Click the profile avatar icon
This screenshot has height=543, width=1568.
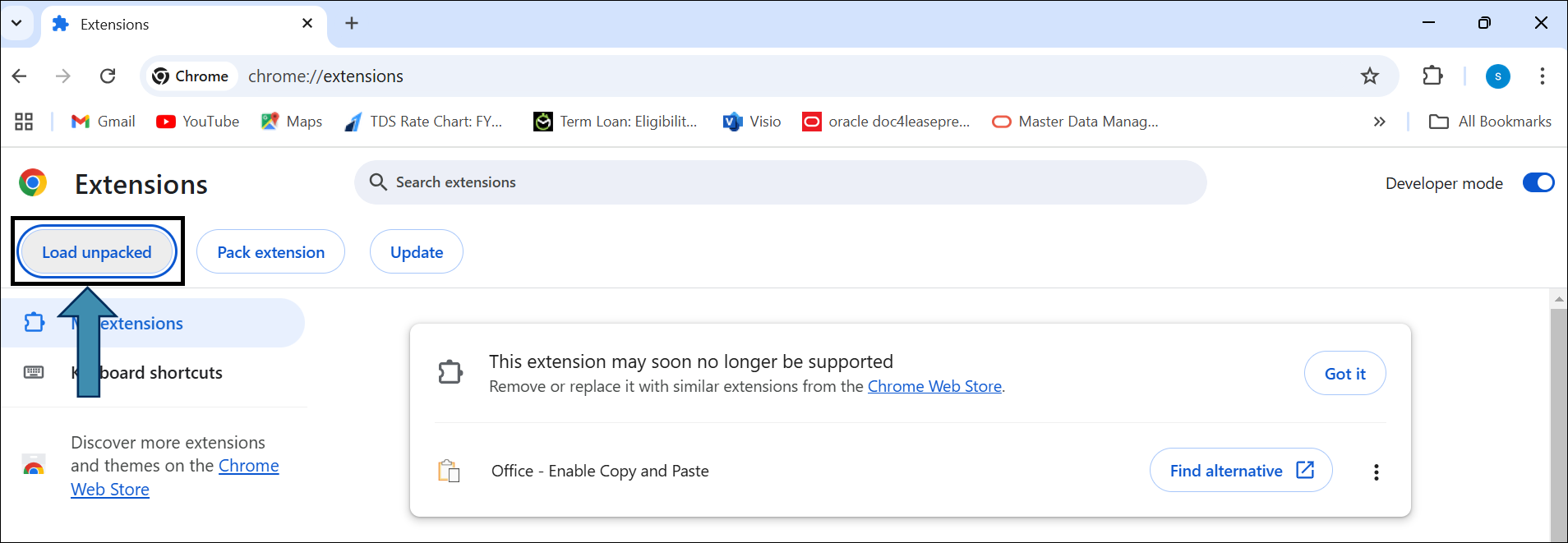click(x=1497, y=76)
